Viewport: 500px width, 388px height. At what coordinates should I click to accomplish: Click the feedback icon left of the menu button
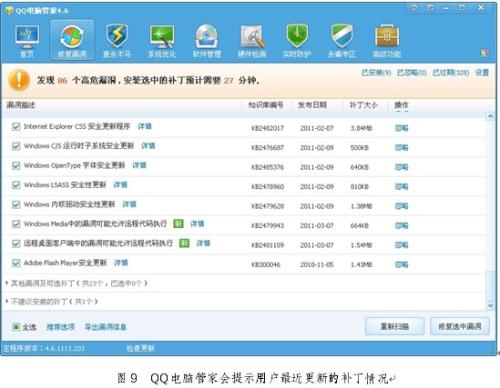pos(414,7)
